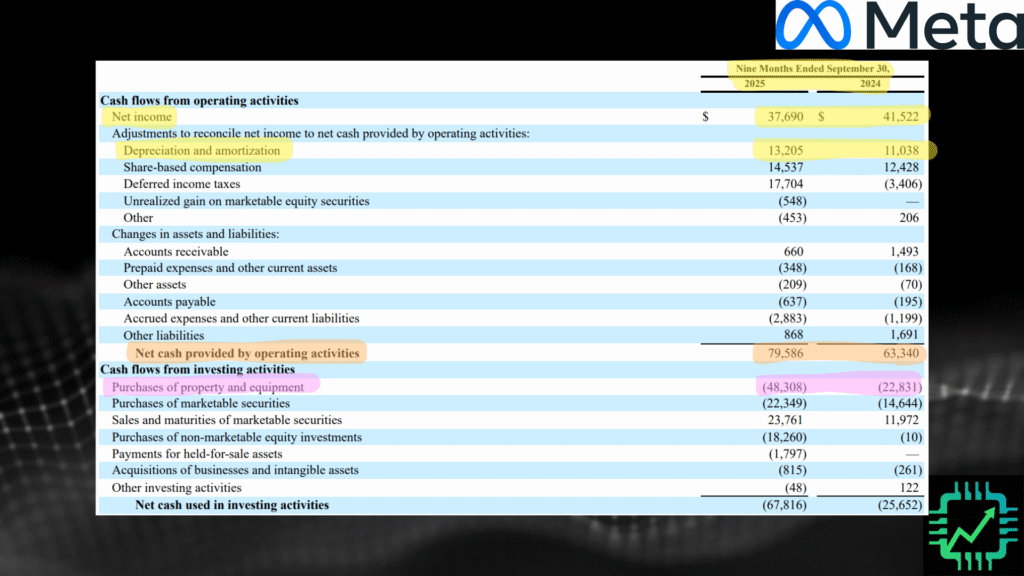
Task: Click 'Cash flows from operating activities' heading
Action: pyautogui.click(x=199, y=101)
